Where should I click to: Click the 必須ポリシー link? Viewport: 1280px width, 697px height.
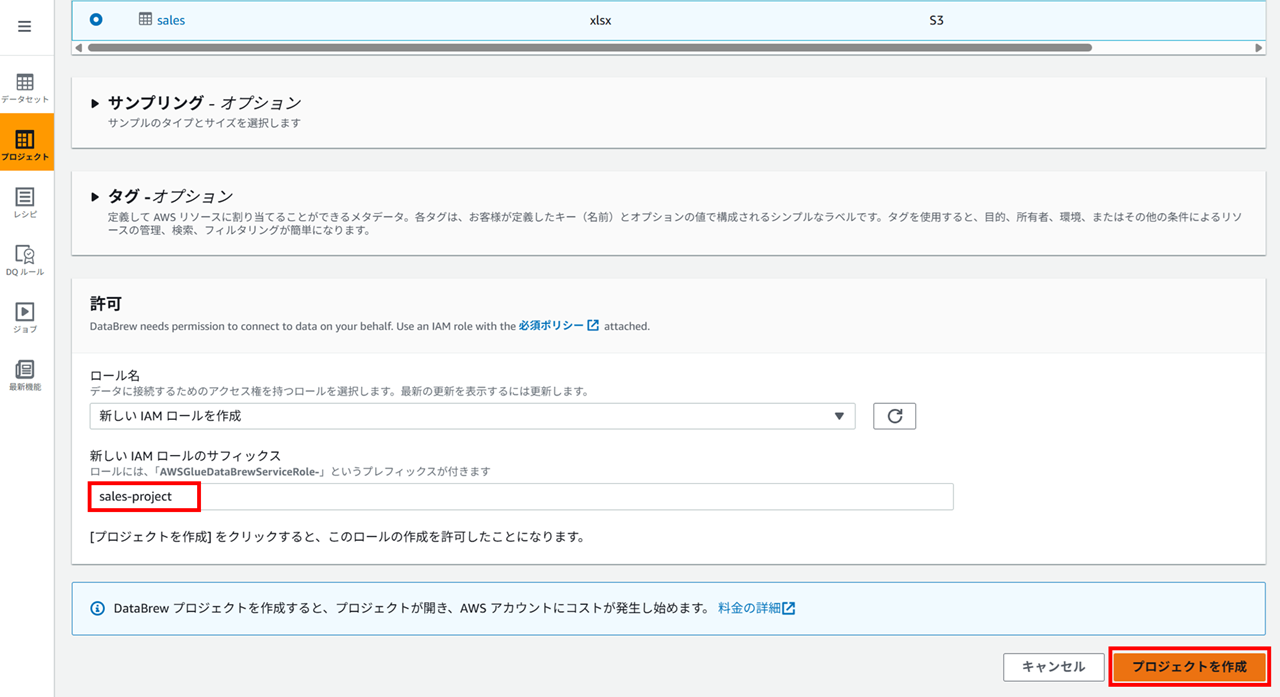tap(558, 326)
